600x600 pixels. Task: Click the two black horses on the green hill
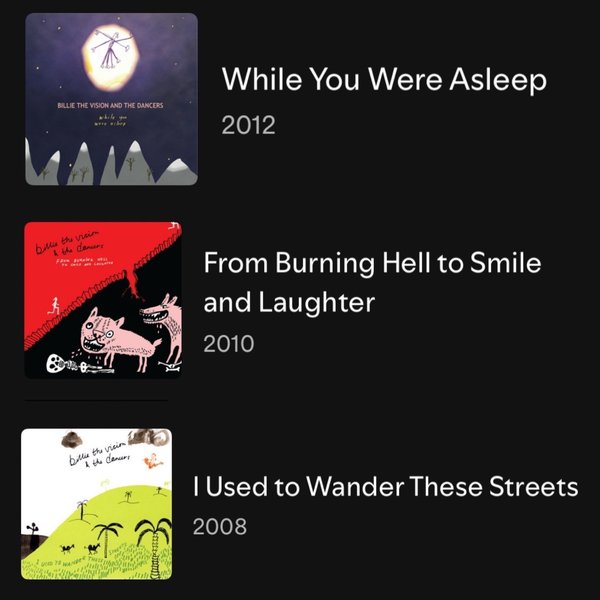(81, 548)
